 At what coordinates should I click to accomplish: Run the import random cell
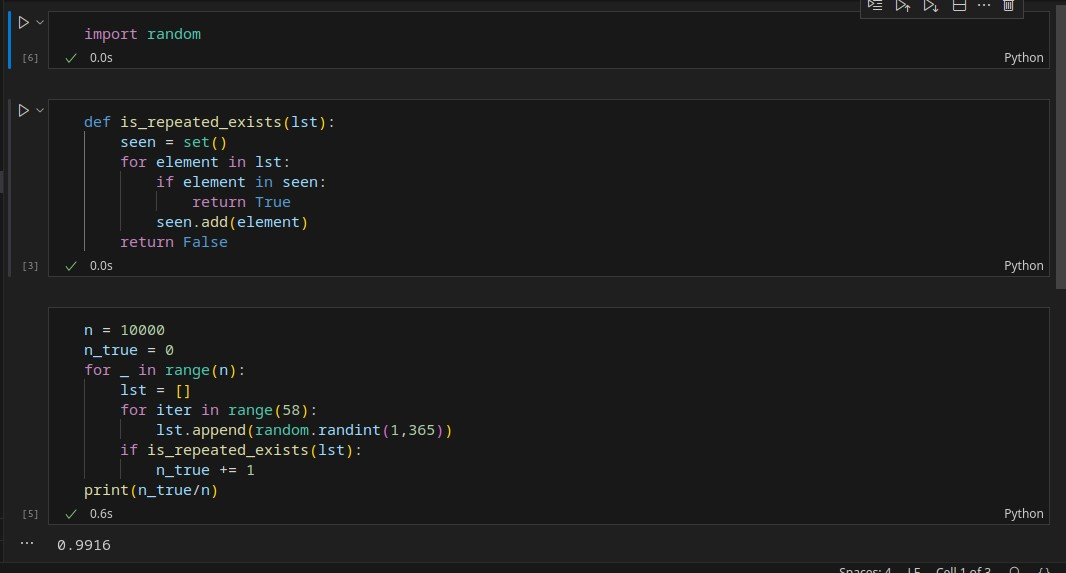click(x=24, y=22)
